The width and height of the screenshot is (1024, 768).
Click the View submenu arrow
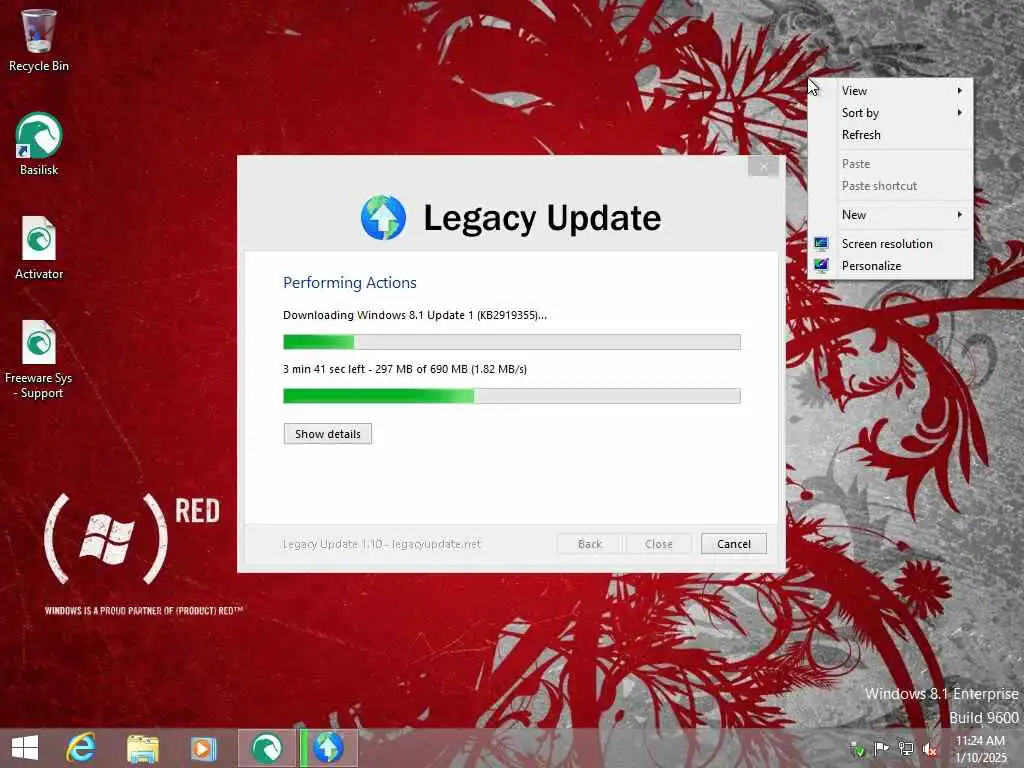959,91
